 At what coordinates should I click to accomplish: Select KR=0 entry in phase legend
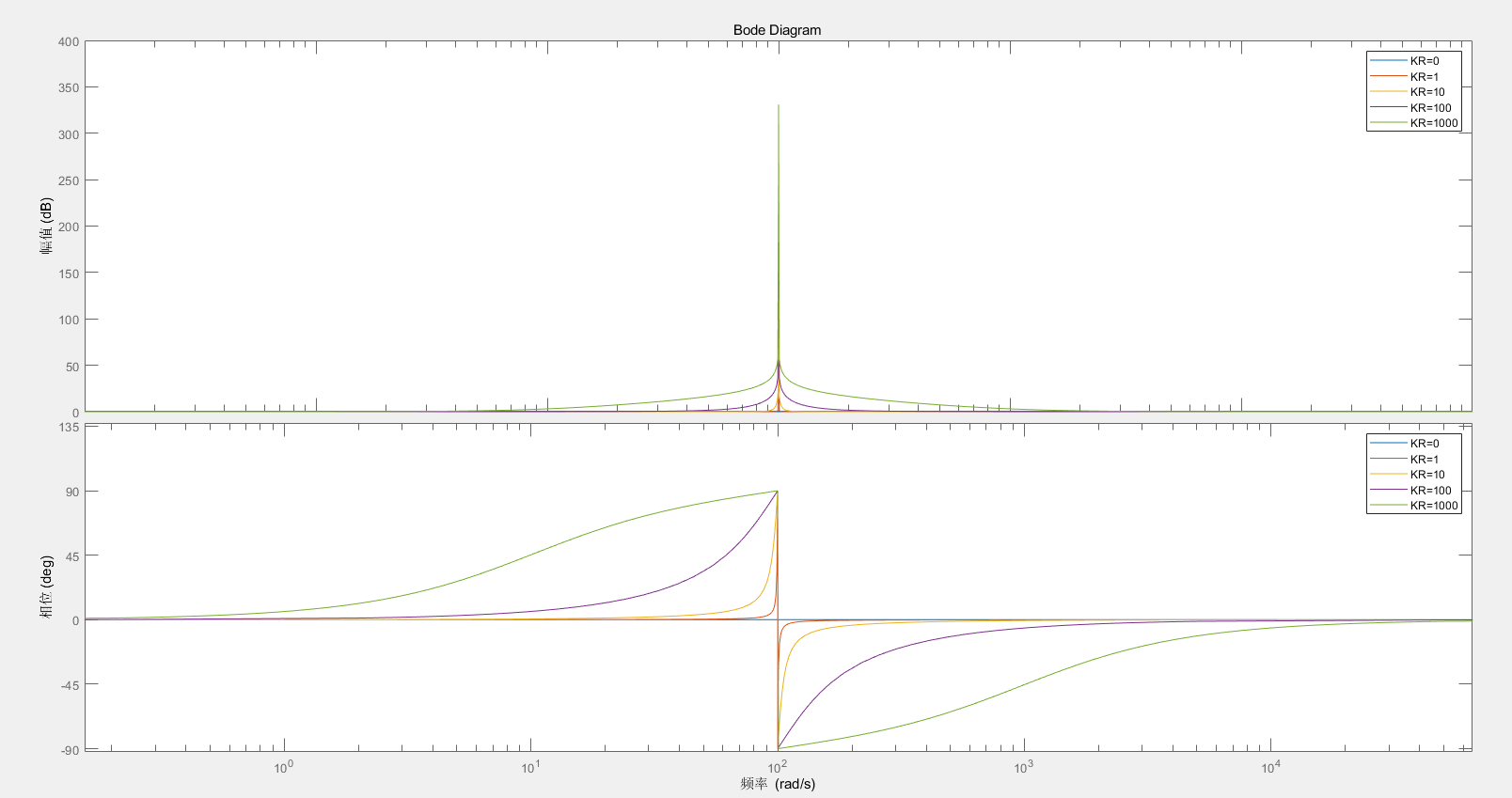coord(1424,444)
